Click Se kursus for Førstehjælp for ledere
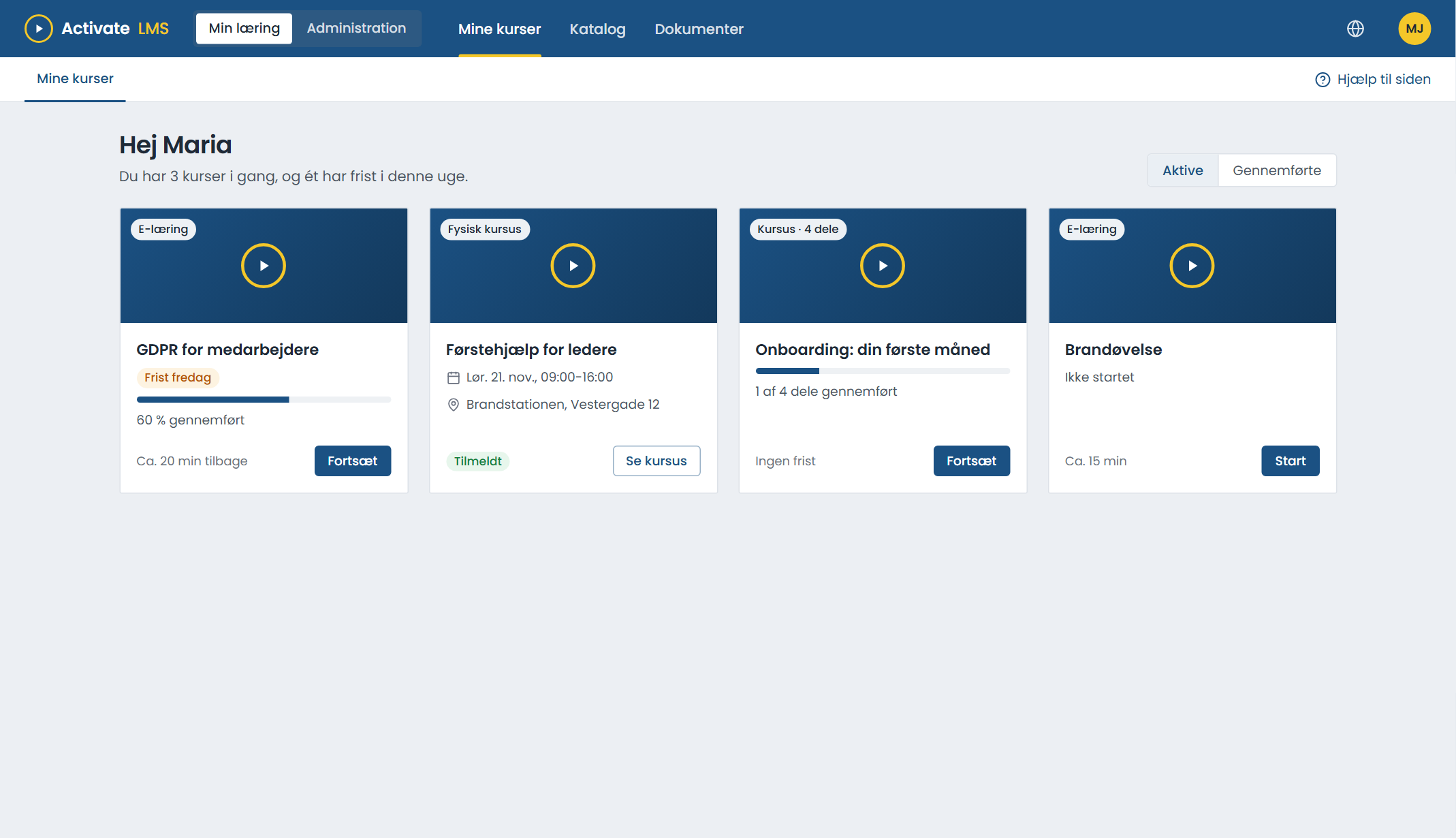The height and width of the screenshot is (838, 1456). click(656, 461)
